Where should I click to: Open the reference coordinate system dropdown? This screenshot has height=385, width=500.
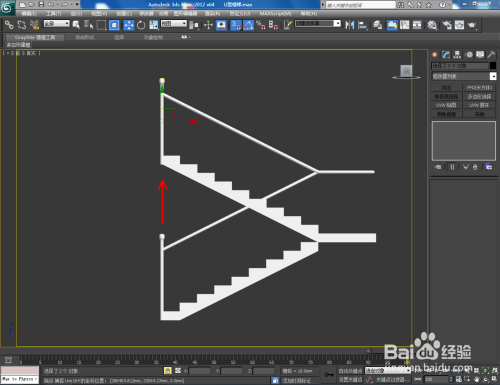pos(174,24)
